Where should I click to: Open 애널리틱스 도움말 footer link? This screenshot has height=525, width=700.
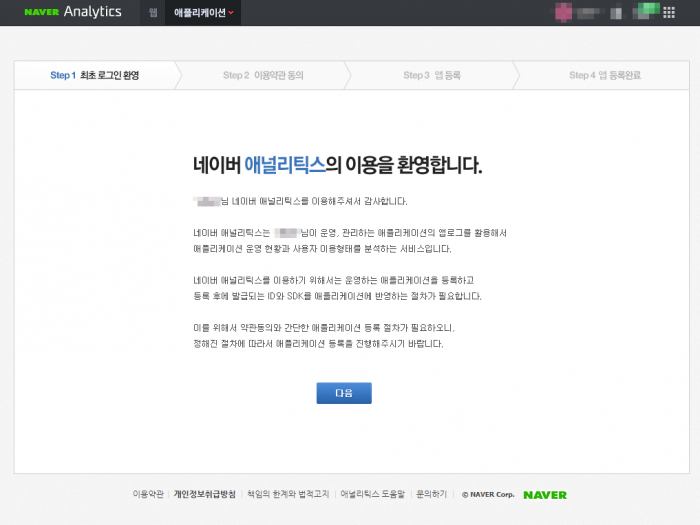(x=372, y=494)
